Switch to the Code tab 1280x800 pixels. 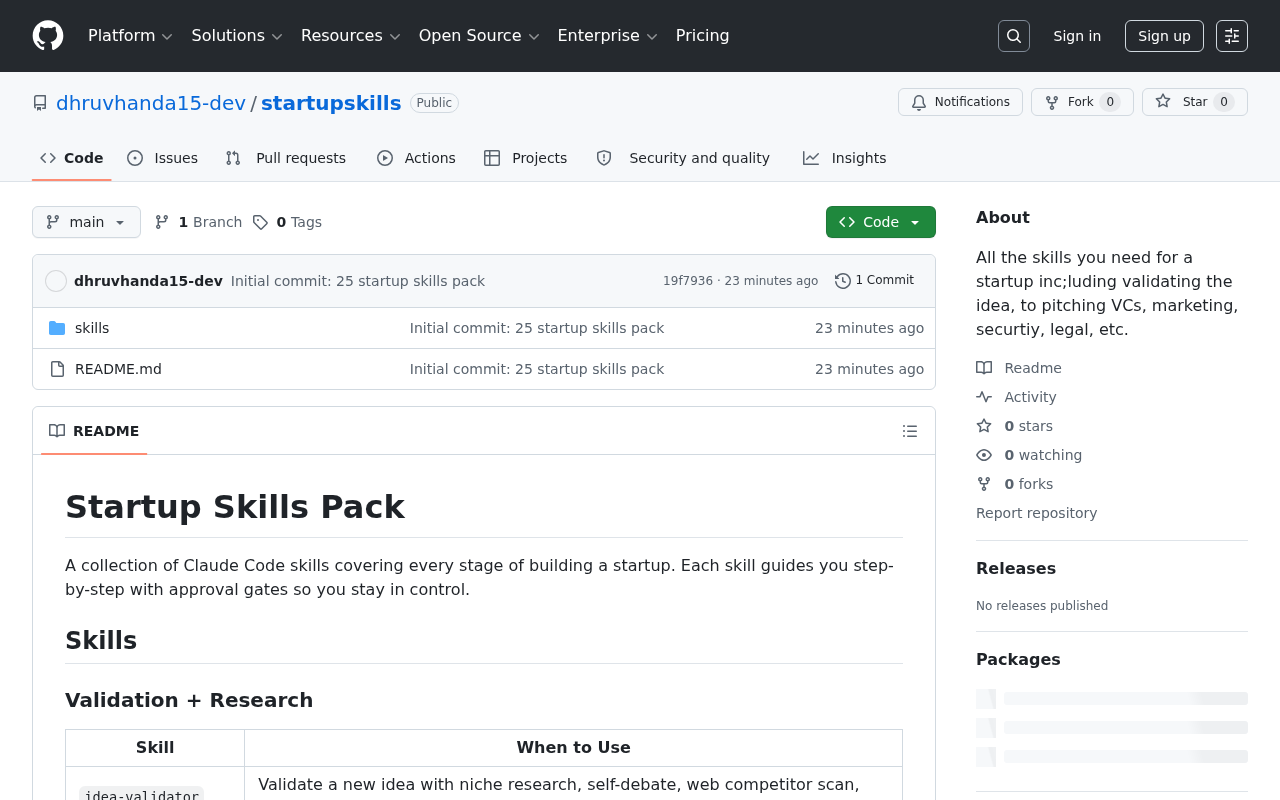coord(72,158)
